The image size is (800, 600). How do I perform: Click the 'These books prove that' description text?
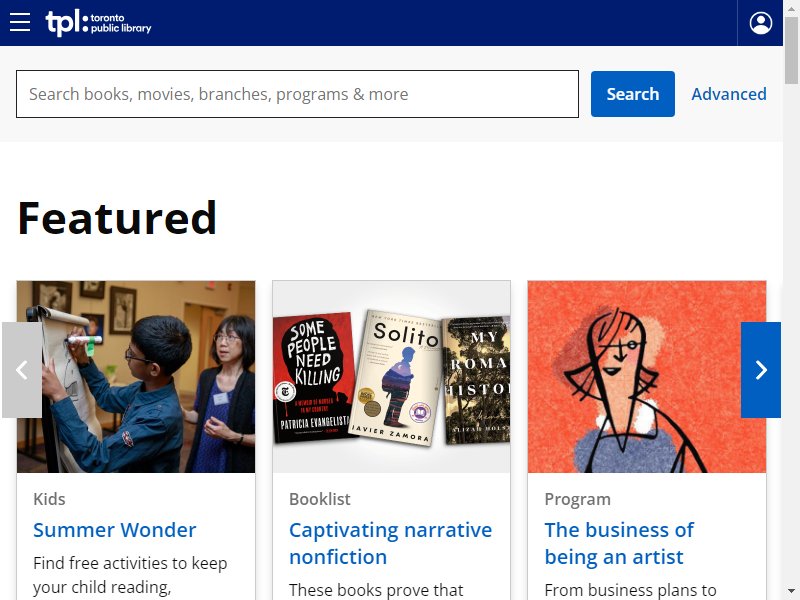coord(376,590)
